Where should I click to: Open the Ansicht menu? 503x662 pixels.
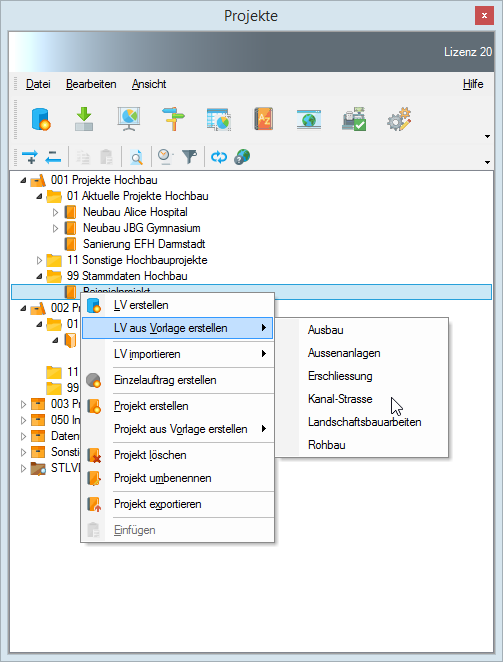(149, 84)
